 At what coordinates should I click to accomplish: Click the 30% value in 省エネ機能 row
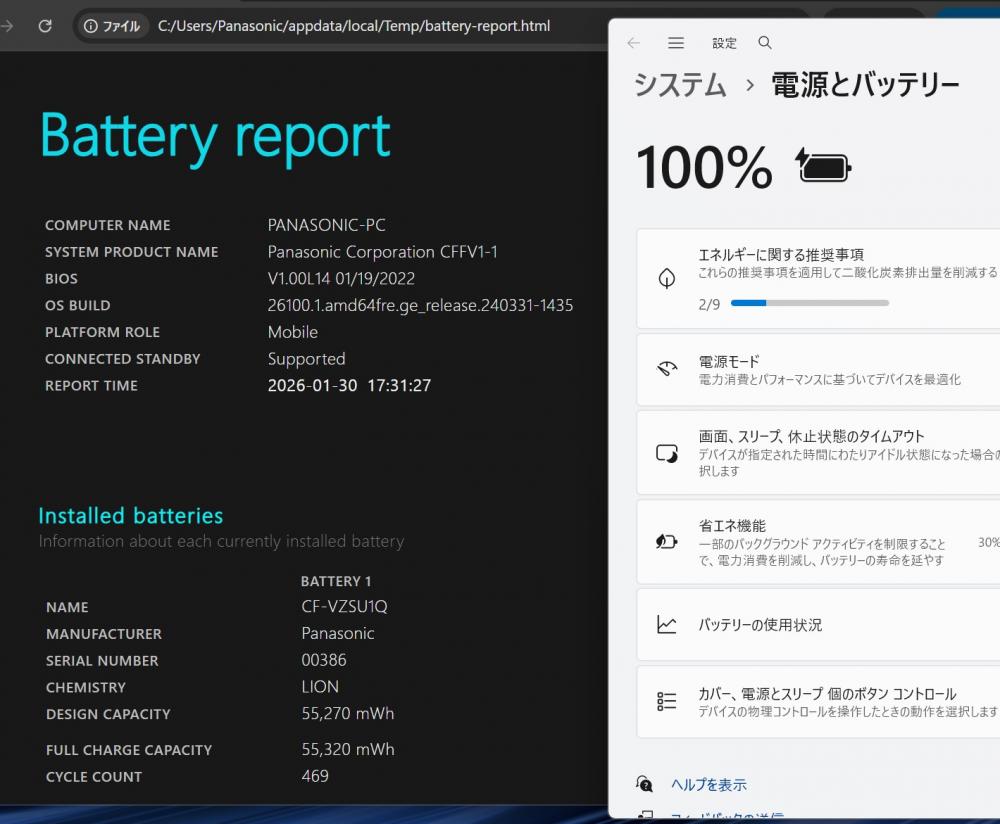coord(989,542)
